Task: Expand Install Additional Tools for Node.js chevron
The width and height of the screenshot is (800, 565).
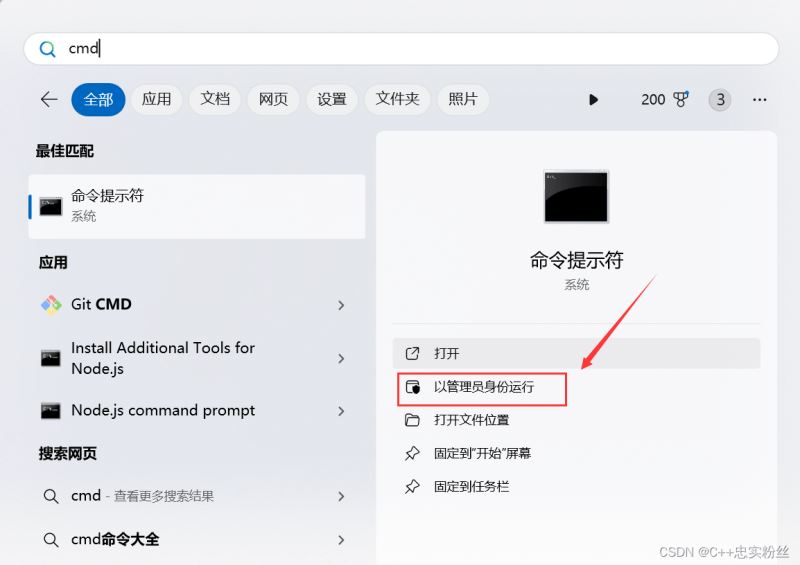Action: pyautogui.click(x=341, y=359)
